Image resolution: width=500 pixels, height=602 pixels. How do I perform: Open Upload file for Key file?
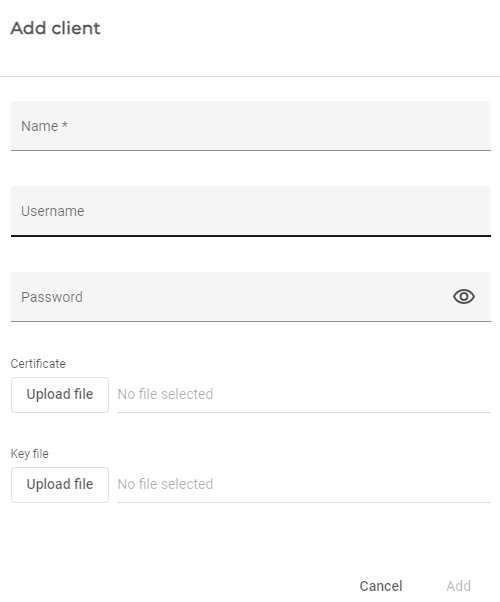coord(60,485)
